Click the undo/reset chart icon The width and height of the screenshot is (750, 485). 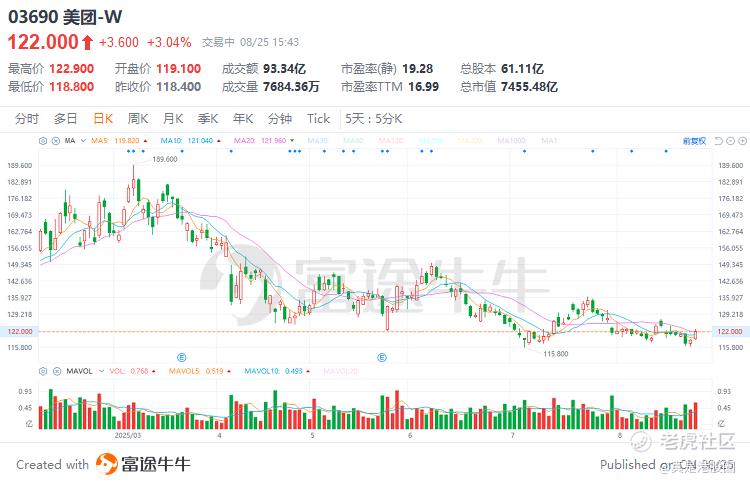[x=718, y=141]
